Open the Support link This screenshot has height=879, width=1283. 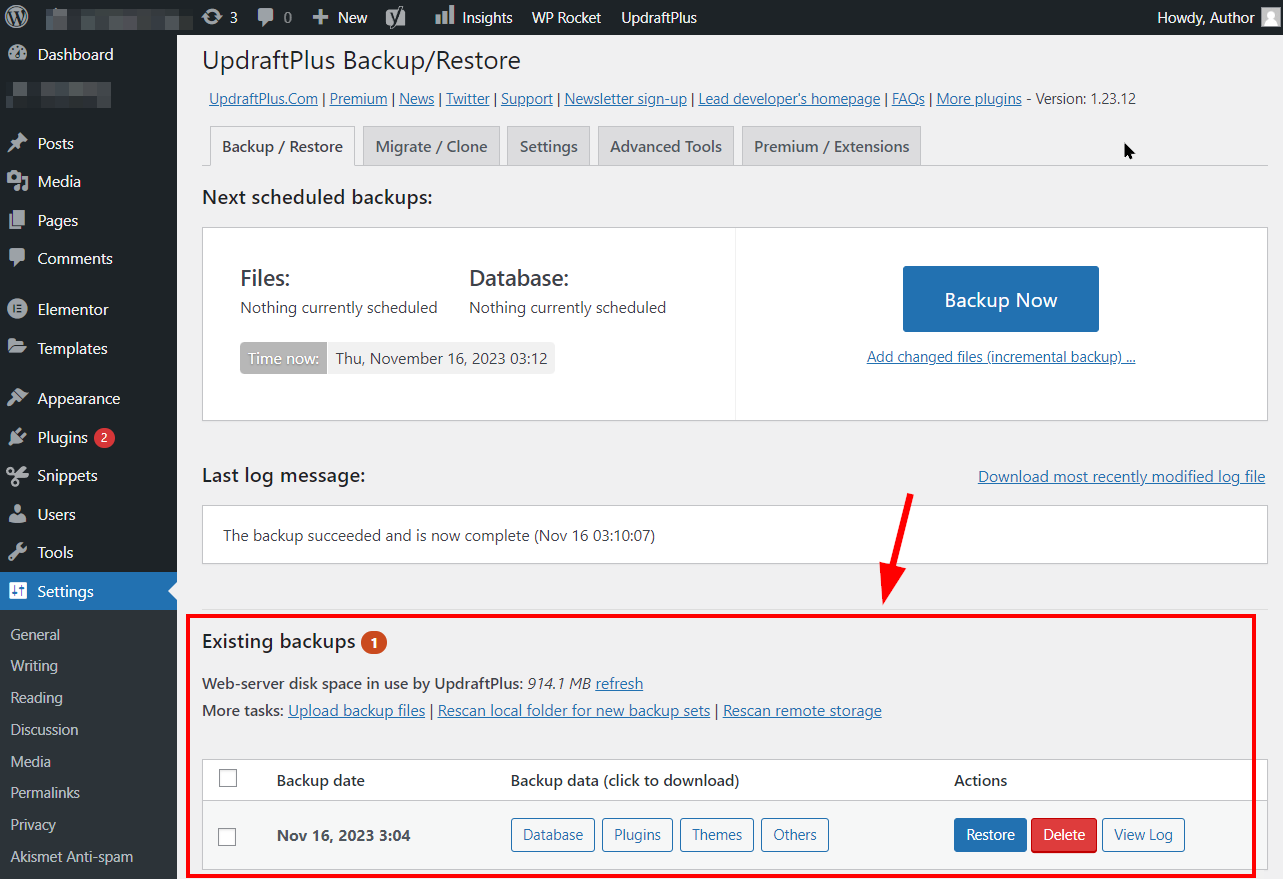(x=527, y=99)
